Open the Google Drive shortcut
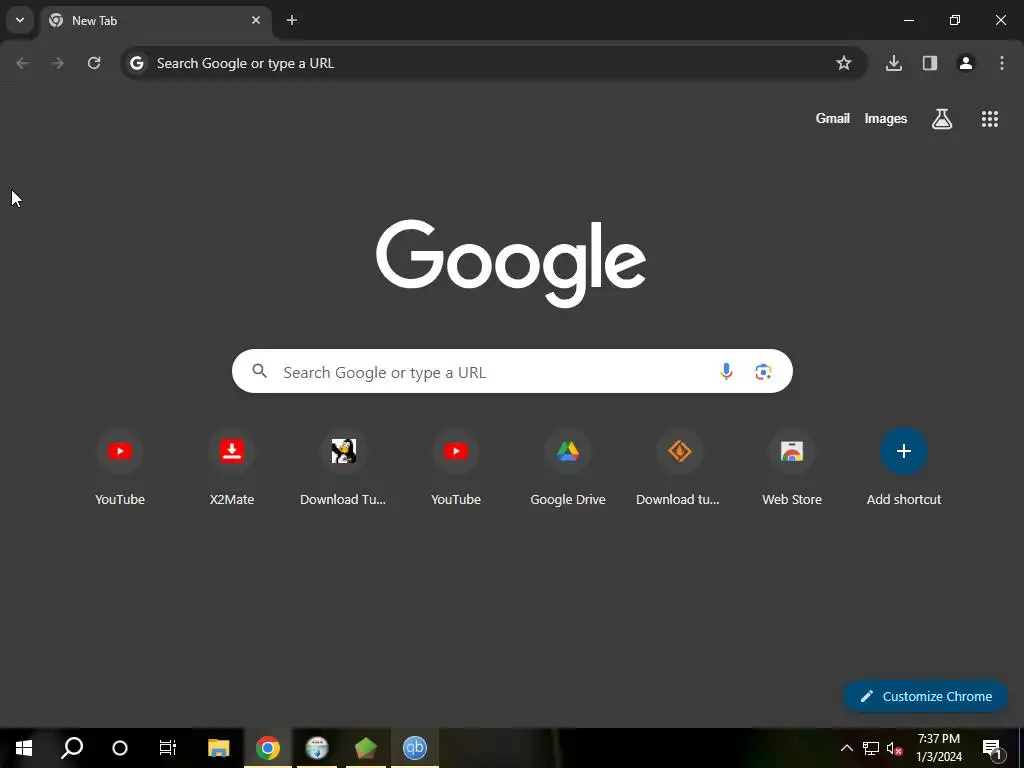 [x=568, y=468]
